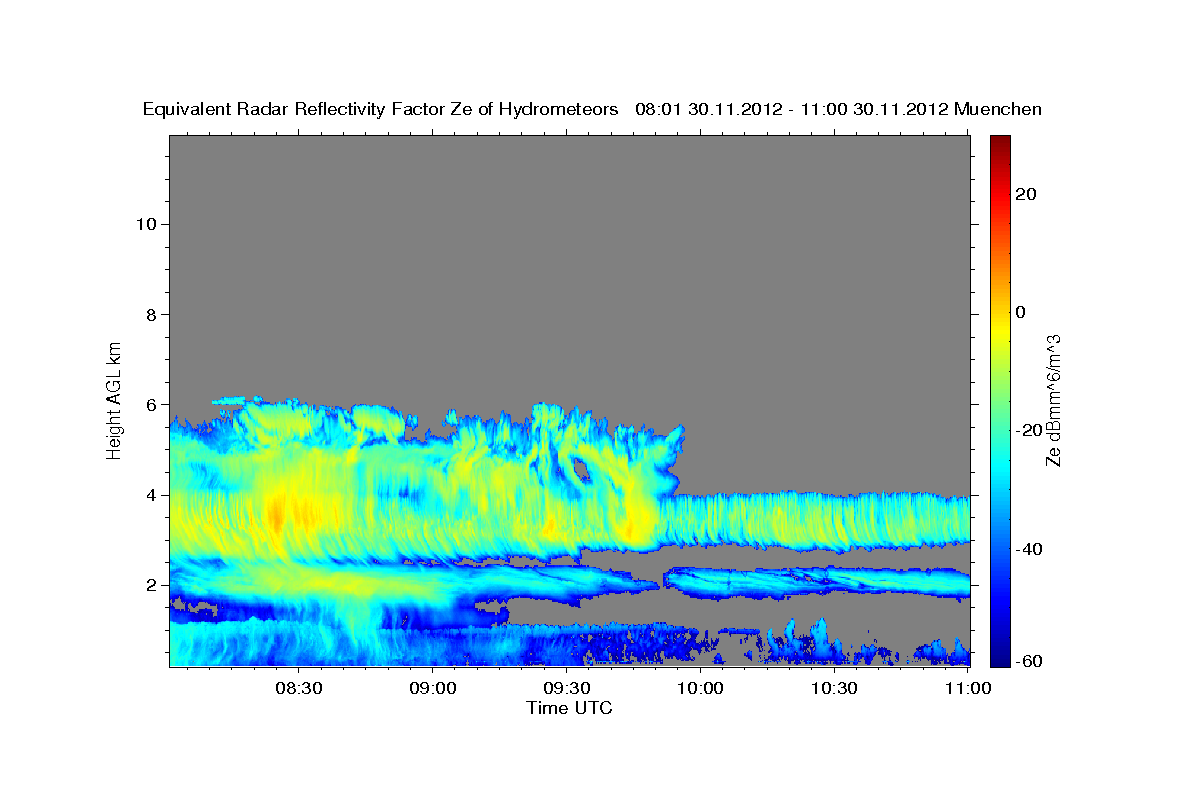Image resolution: width=1200 pixels, height=800 pixels.
Task: Click the 'Ze dBmm^6/m^3' colorbar unit label
Action: (x=1053, y=400)
